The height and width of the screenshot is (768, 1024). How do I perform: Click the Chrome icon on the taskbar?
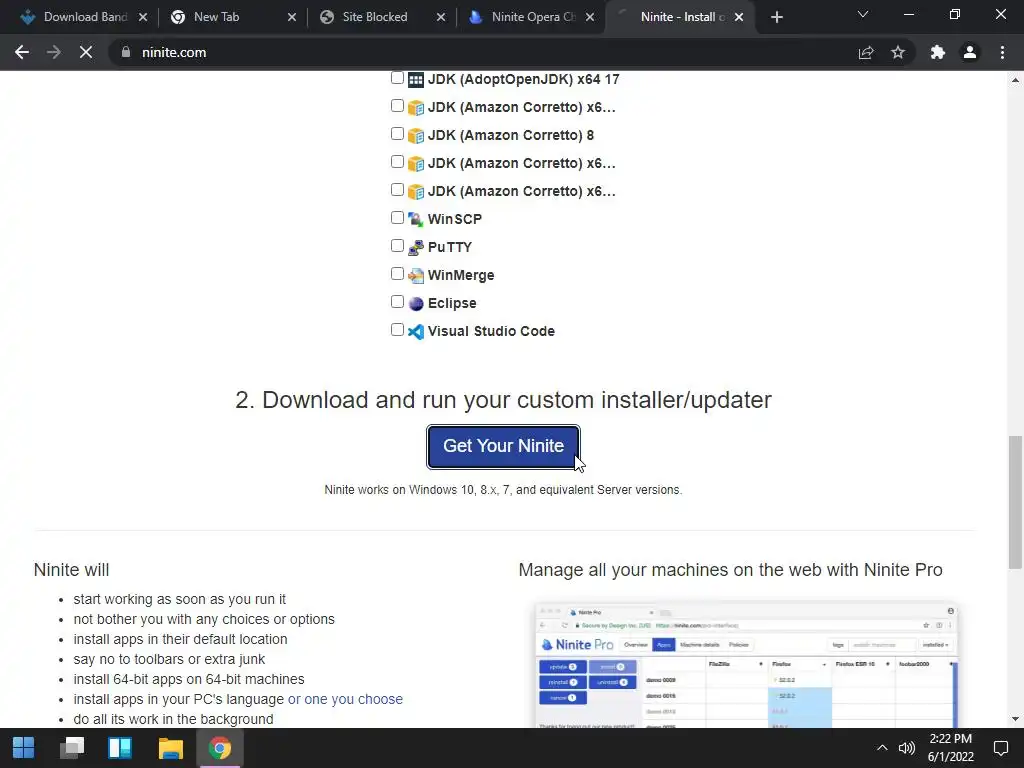pos(220,748)
